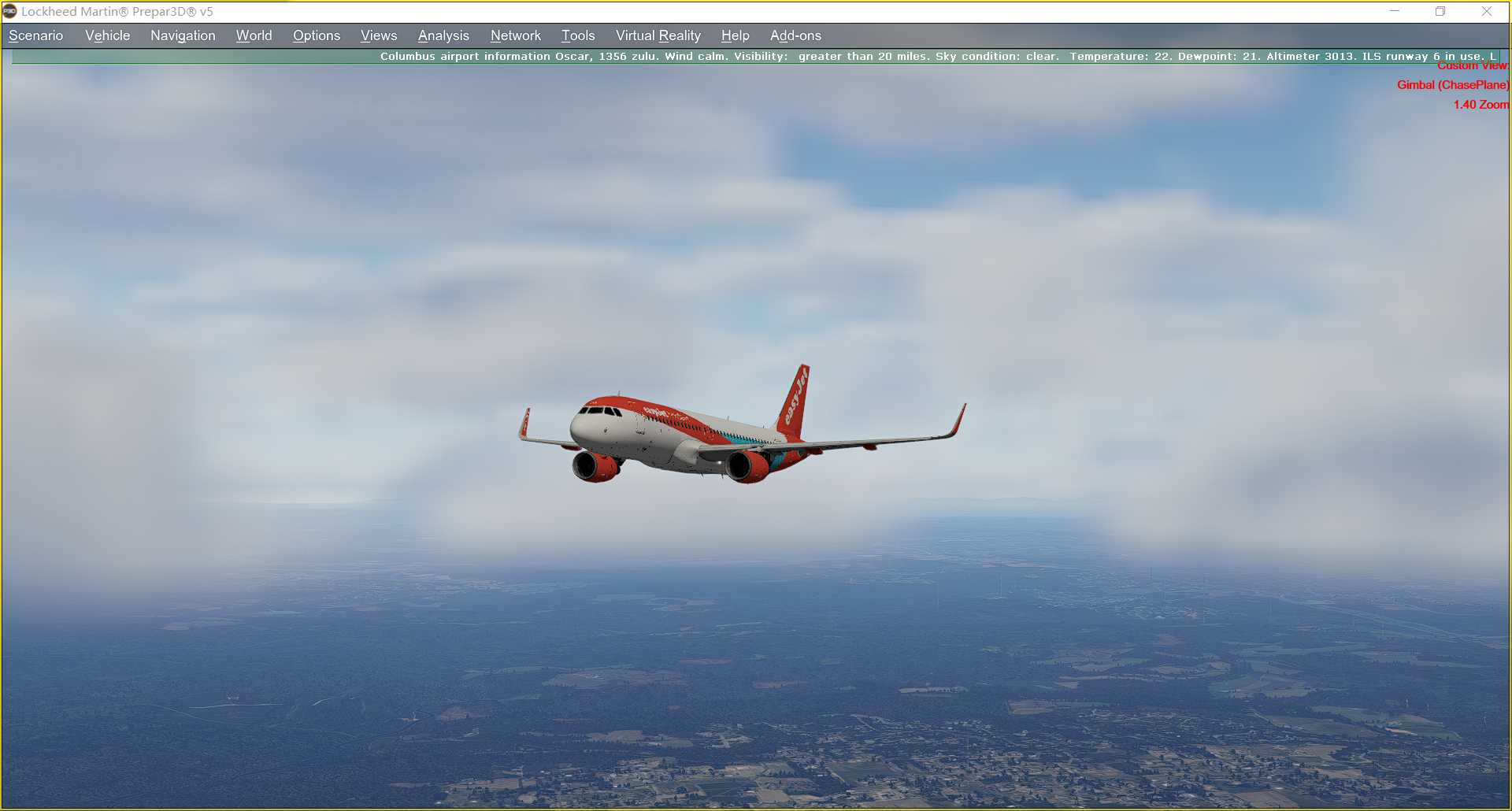This screenshot has height=811, width=1512.
Task: Open the Analysis menu
Action: tap(443, 35)
